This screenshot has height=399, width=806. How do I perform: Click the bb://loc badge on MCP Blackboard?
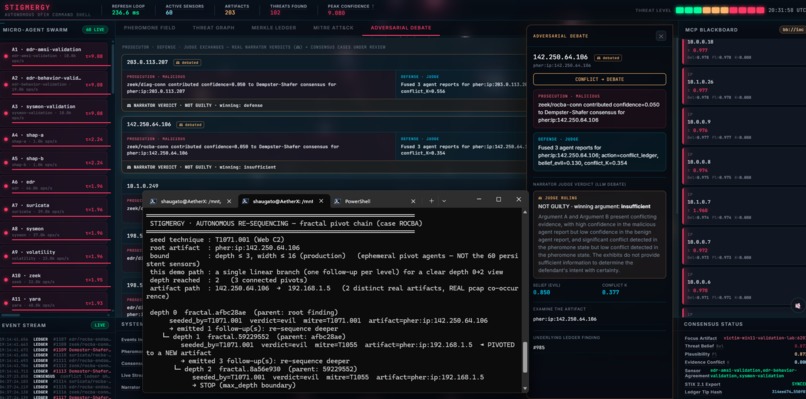click(x=792, y=30)
